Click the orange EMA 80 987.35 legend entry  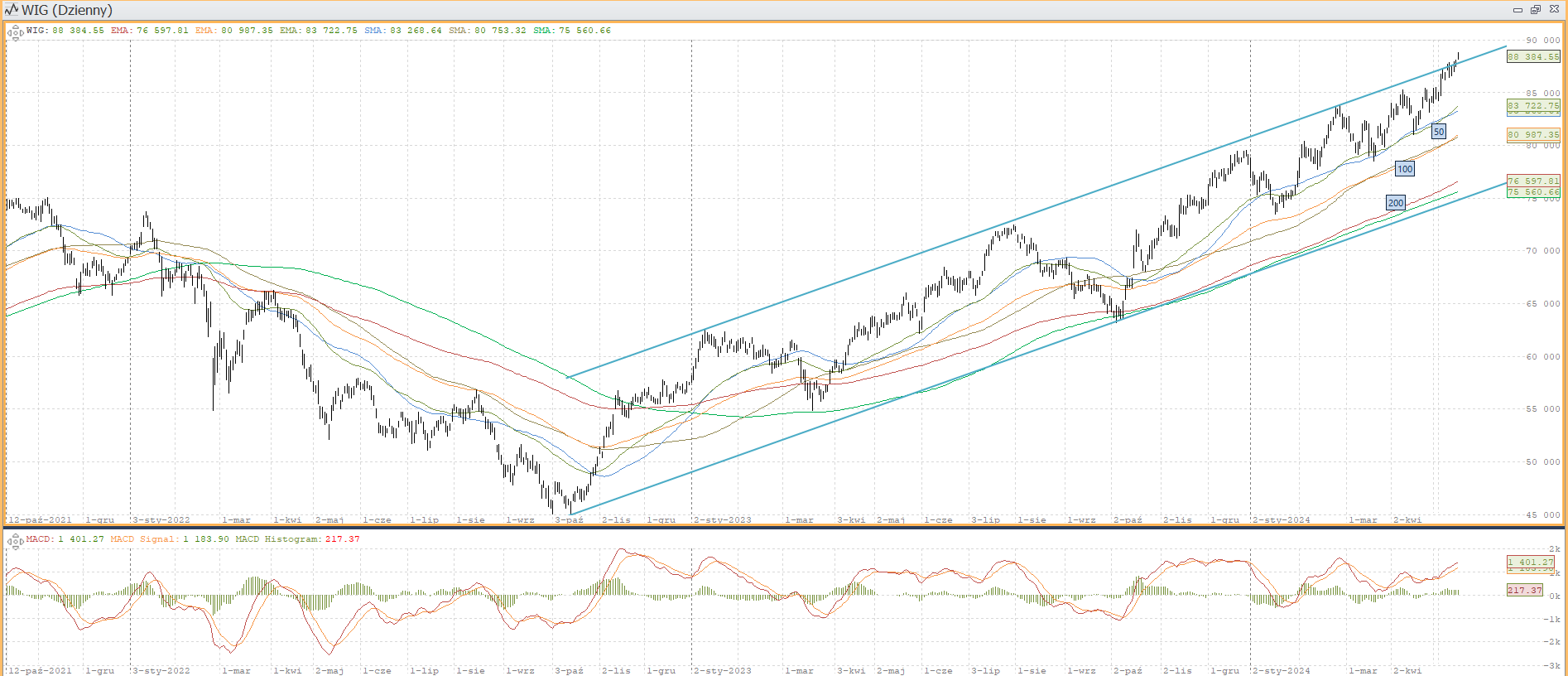tap(233, 31)
